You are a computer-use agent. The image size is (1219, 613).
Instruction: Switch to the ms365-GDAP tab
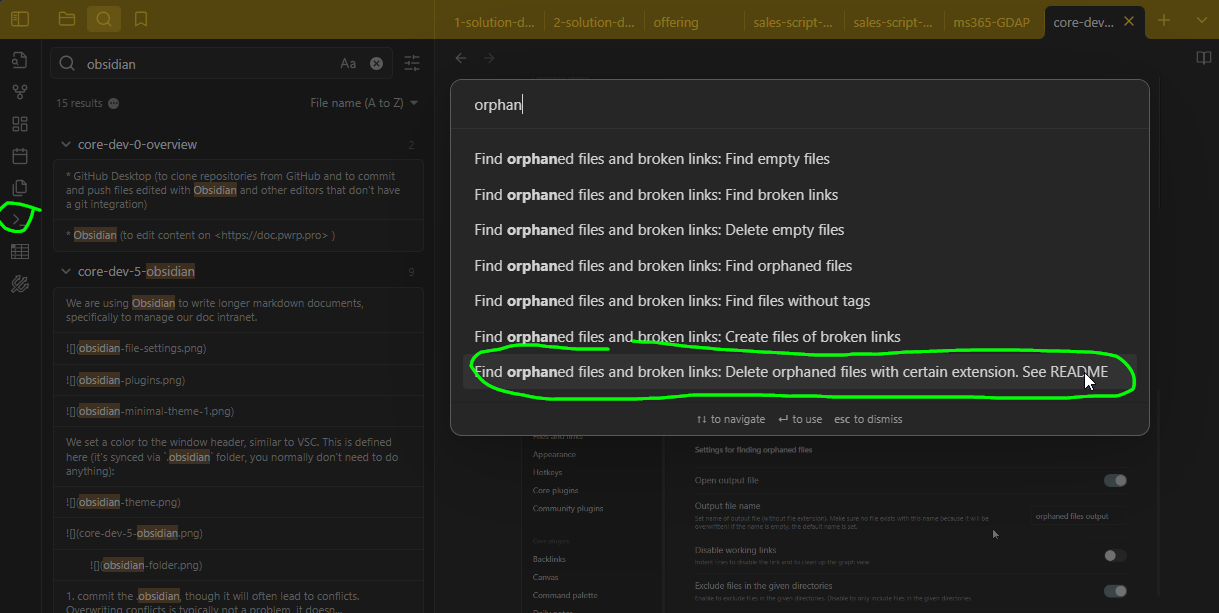click(x=993, y=22)
